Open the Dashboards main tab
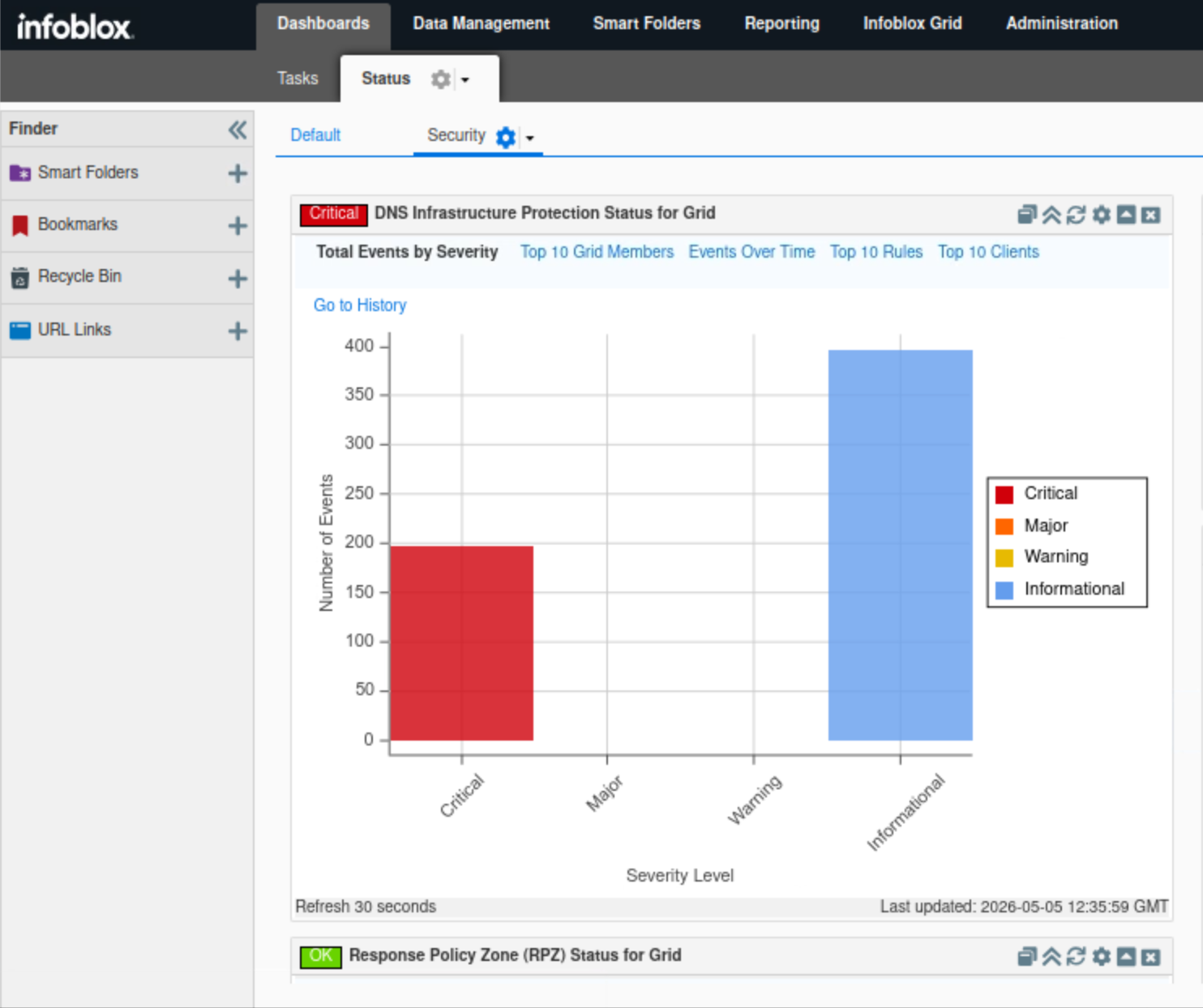Viewport: 1203px width, 1008px height. point(323,24)
